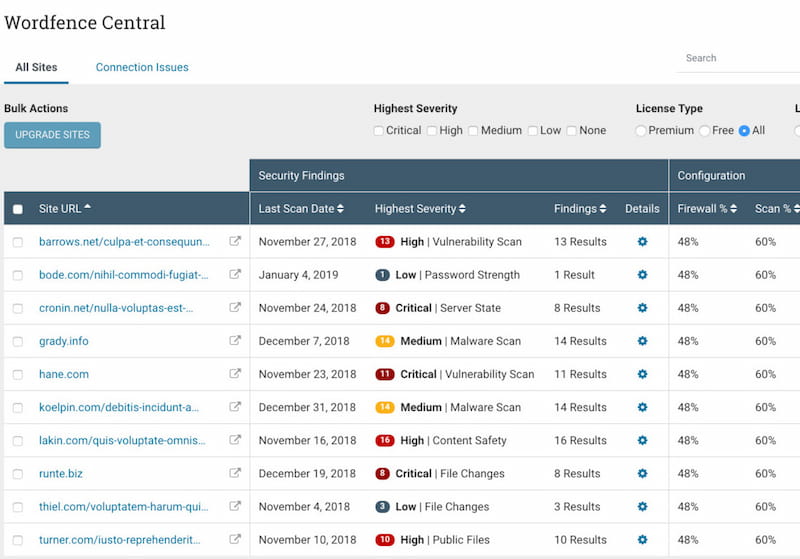Open bode.com external link icon
Image resolution: width=800 pixels, height=559 pixels.
point(235,274)
